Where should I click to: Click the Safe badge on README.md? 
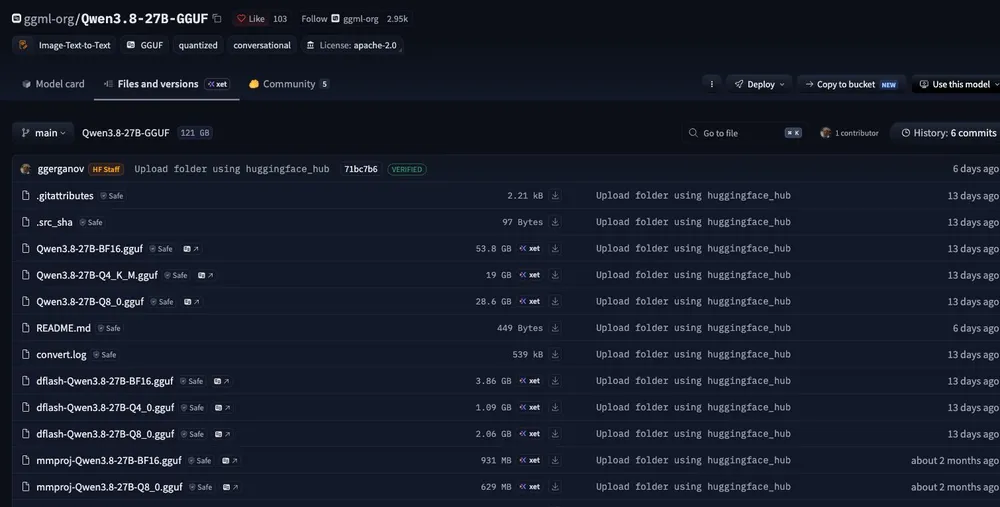109,328
